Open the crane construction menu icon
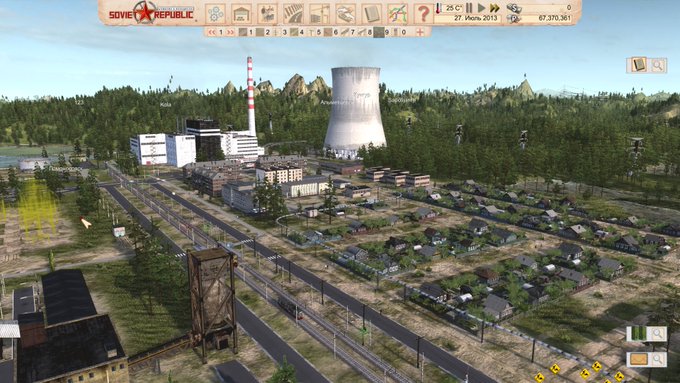 pos(320,13)
